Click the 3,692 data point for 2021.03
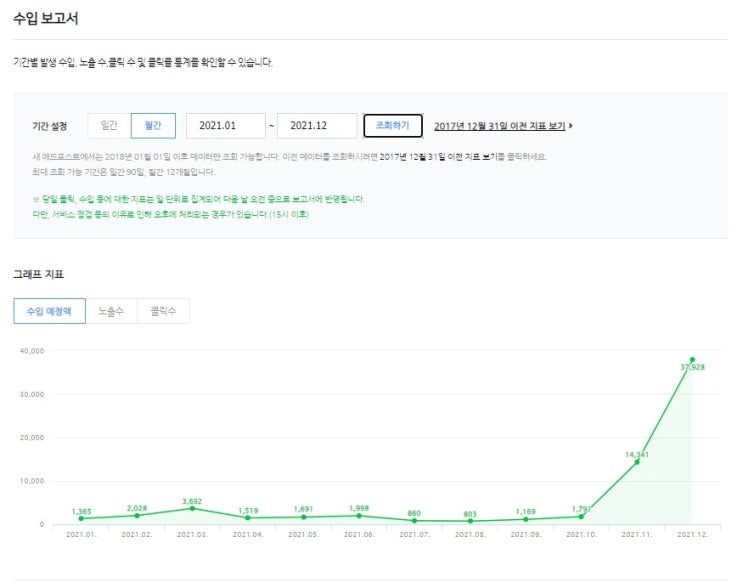 192,508
